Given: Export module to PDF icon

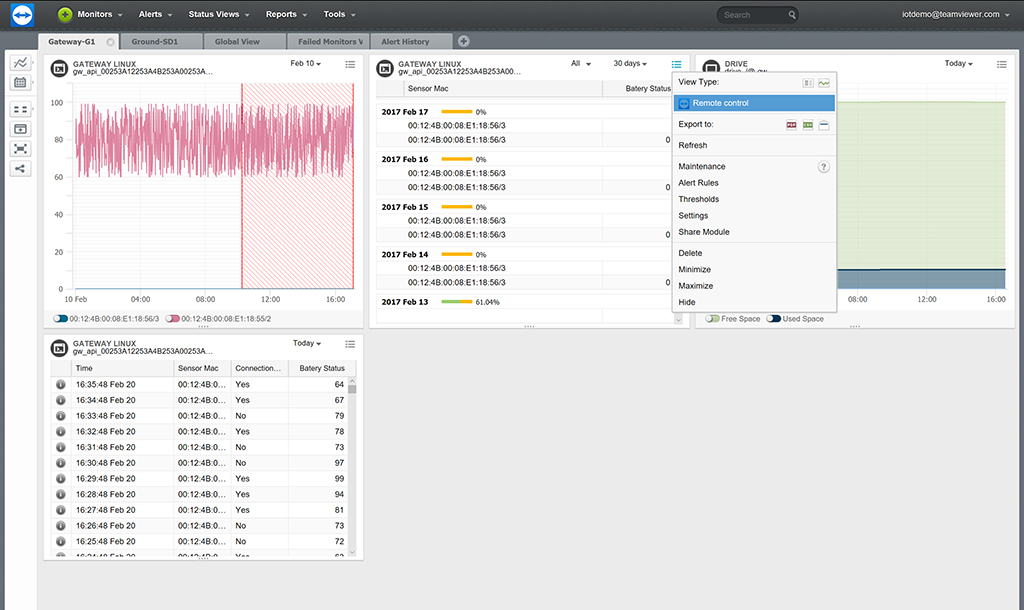Looking at the screenshot, I should point(791,125).
